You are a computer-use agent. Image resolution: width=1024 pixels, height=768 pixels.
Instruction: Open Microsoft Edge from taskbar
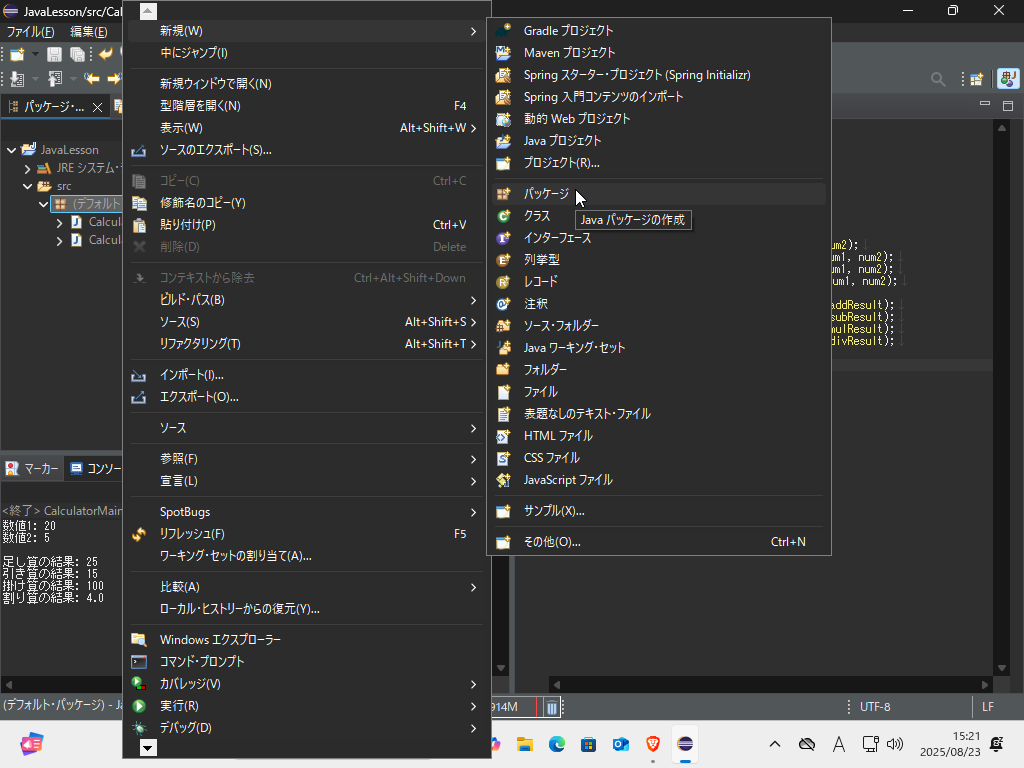tap(556, 744)
